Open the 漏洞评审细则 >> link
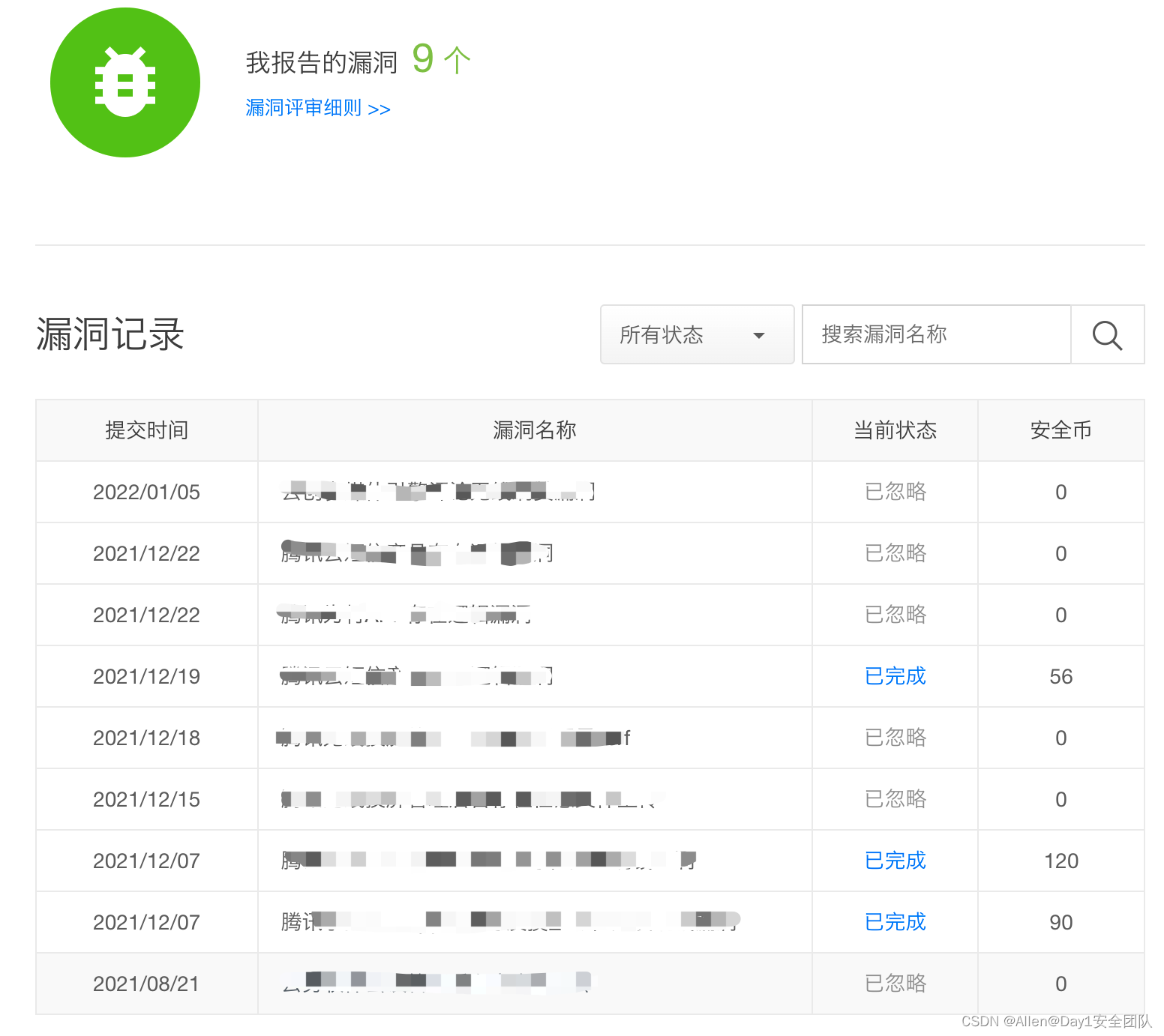Screen dimensions: 1164x1036 pos(318,108)
